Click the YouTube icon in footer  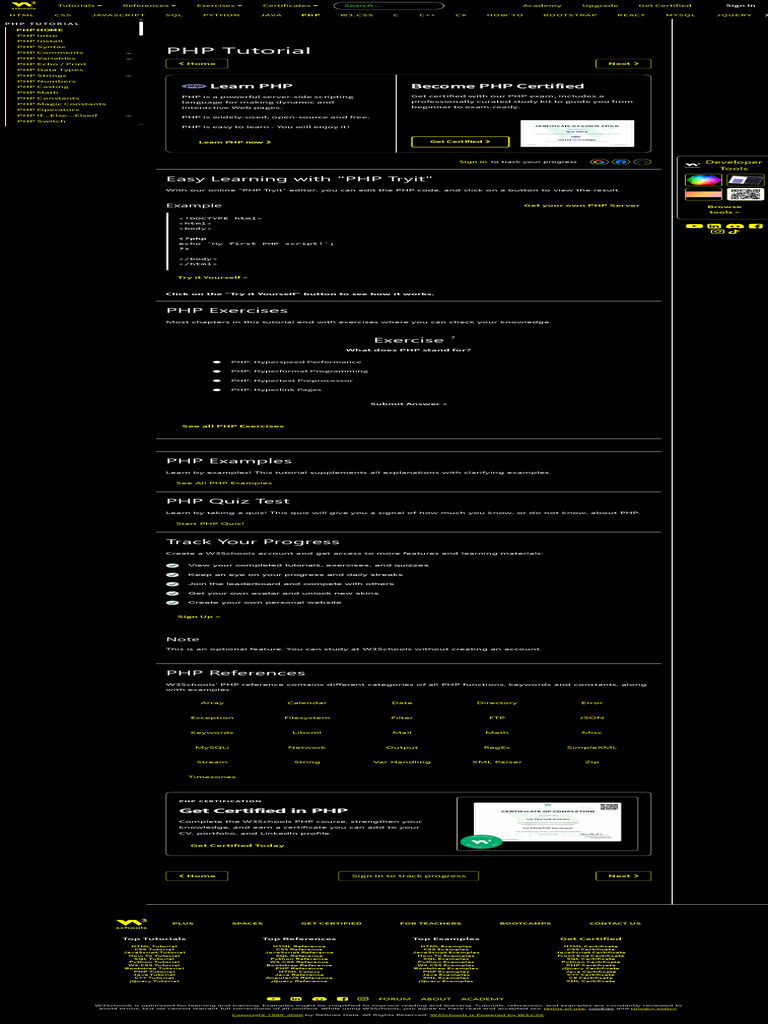[x=274, y=999]
